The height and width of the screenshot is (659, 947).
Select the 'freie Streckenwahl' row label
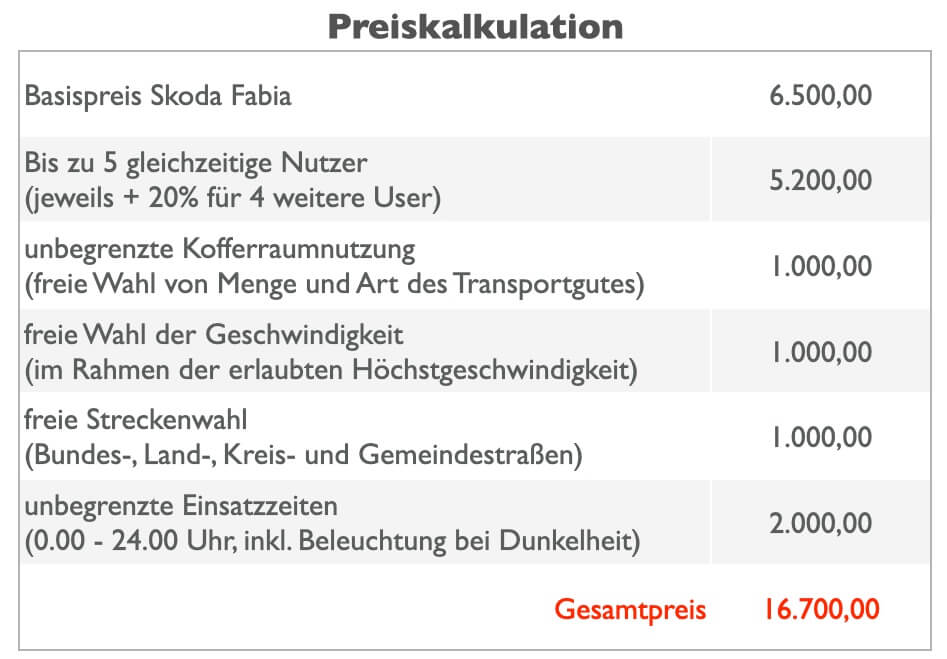pyautogui.click(x=135, y=419)
